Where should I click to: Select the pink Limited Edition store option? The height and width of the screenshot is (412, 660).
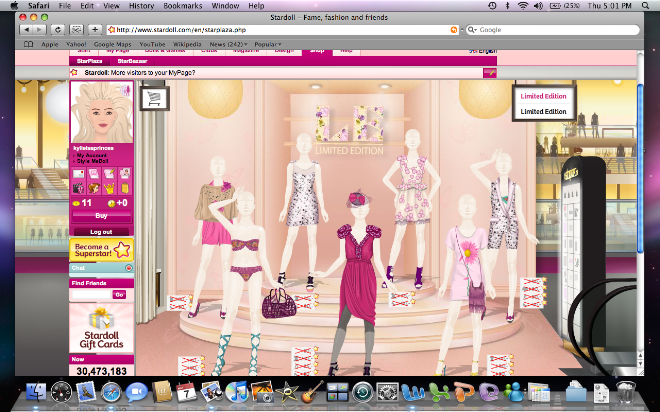[x=543, y=96]
